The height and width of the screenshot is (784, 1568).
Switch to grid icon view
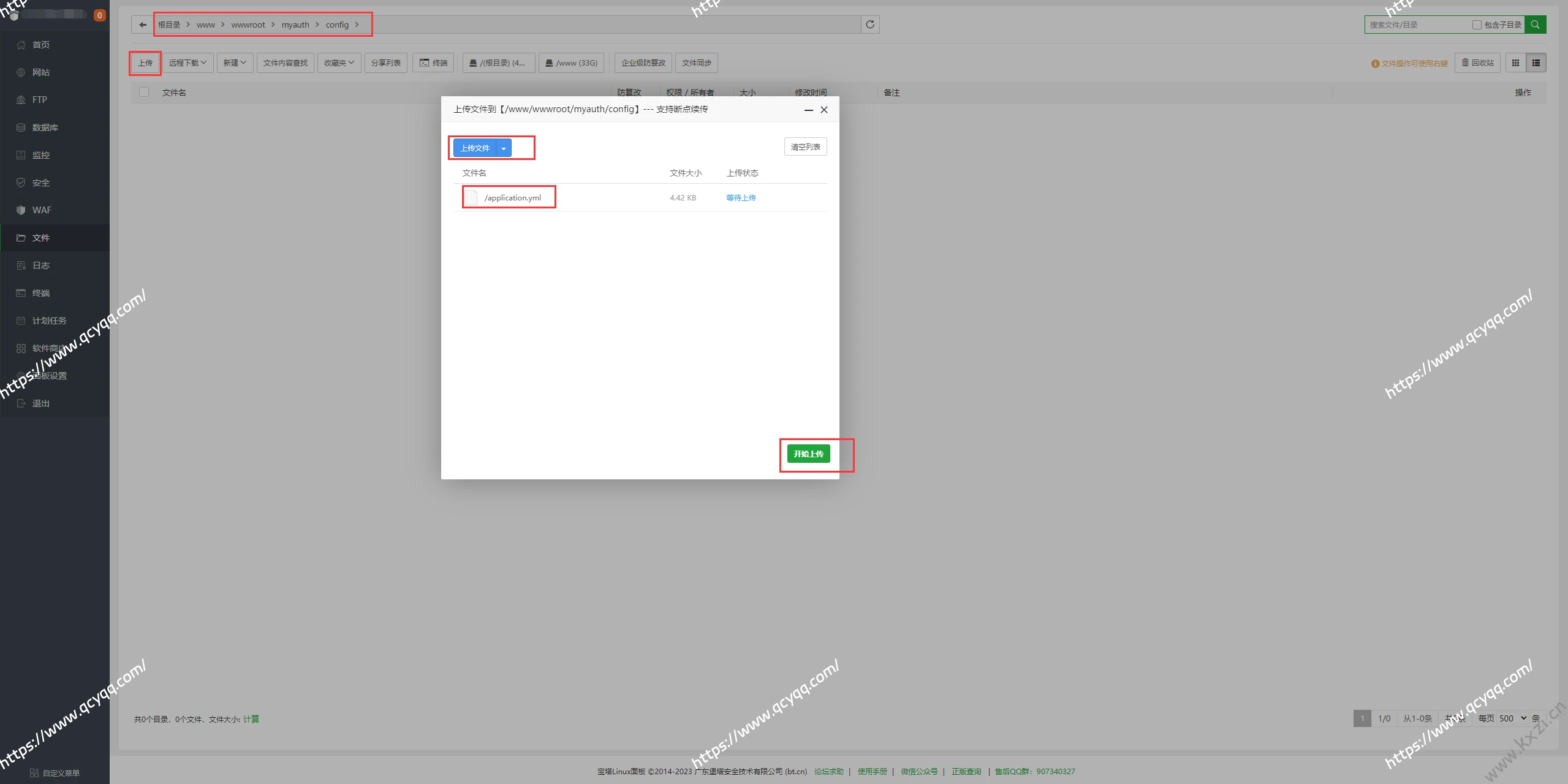[x=1515, y=63]
